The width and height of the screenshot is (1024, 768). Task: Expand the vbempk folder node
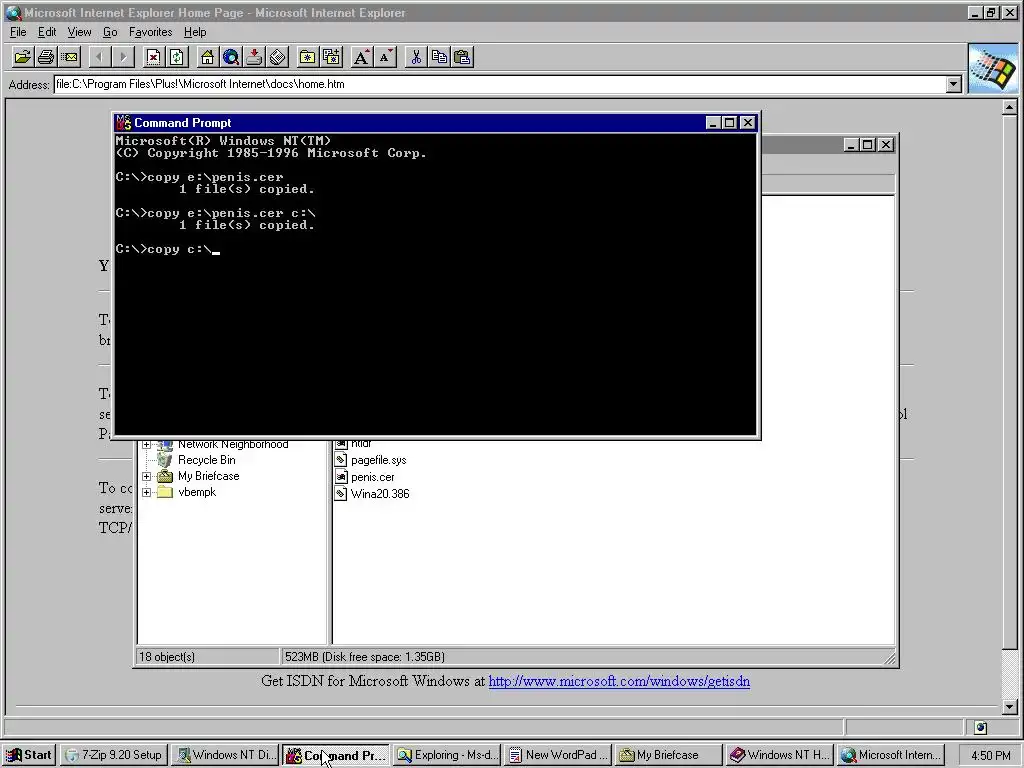(x=146, y=492)
